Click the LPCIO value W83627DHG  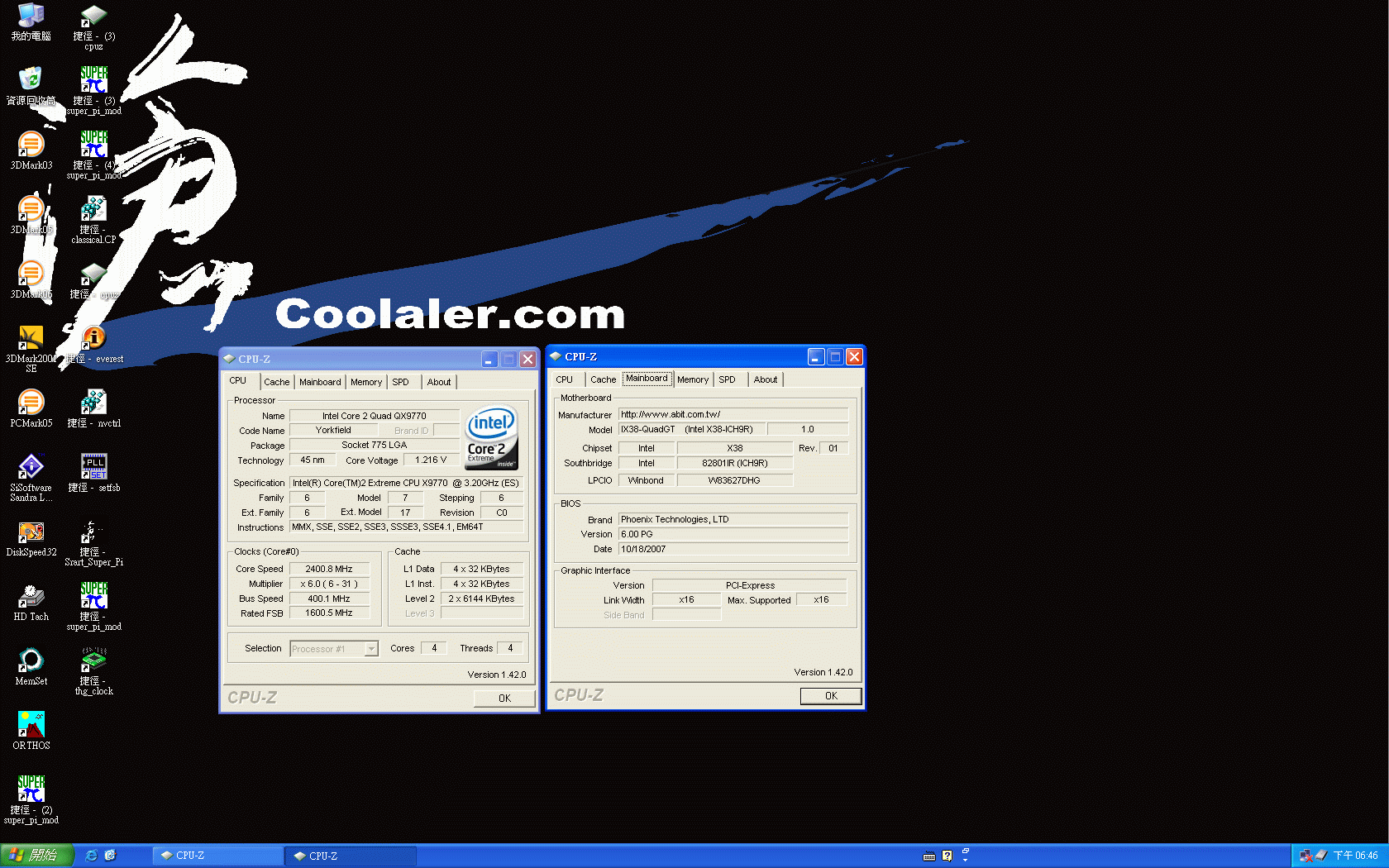tap(734, 480)
